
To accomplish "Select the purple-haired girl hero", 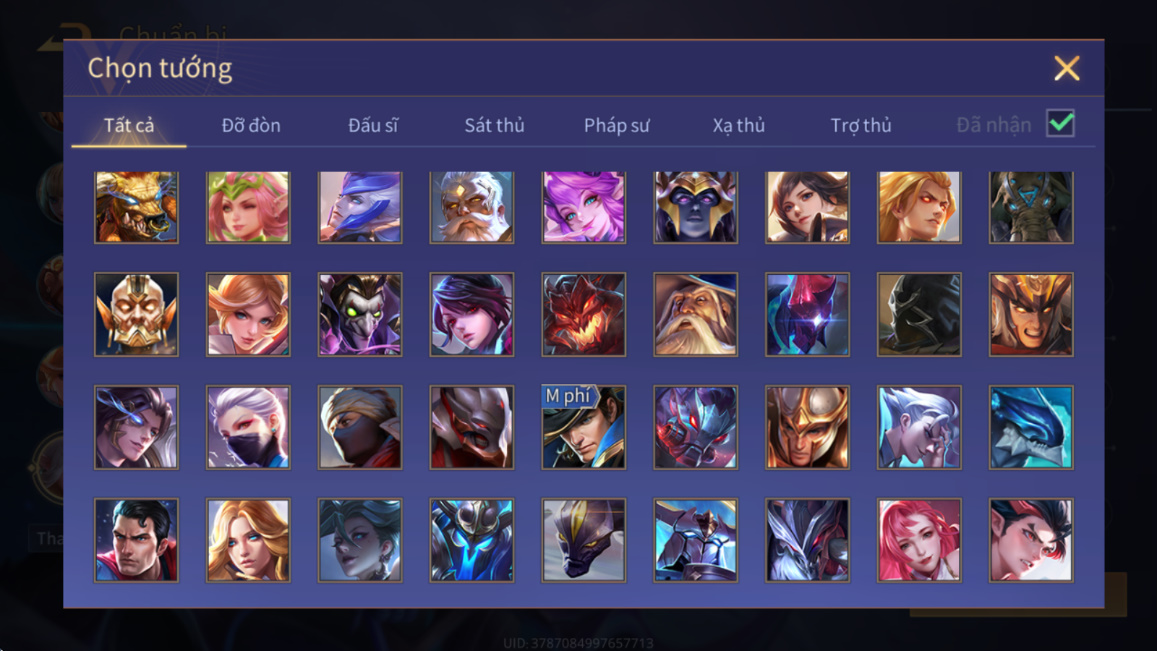I will tap(584, 207).
